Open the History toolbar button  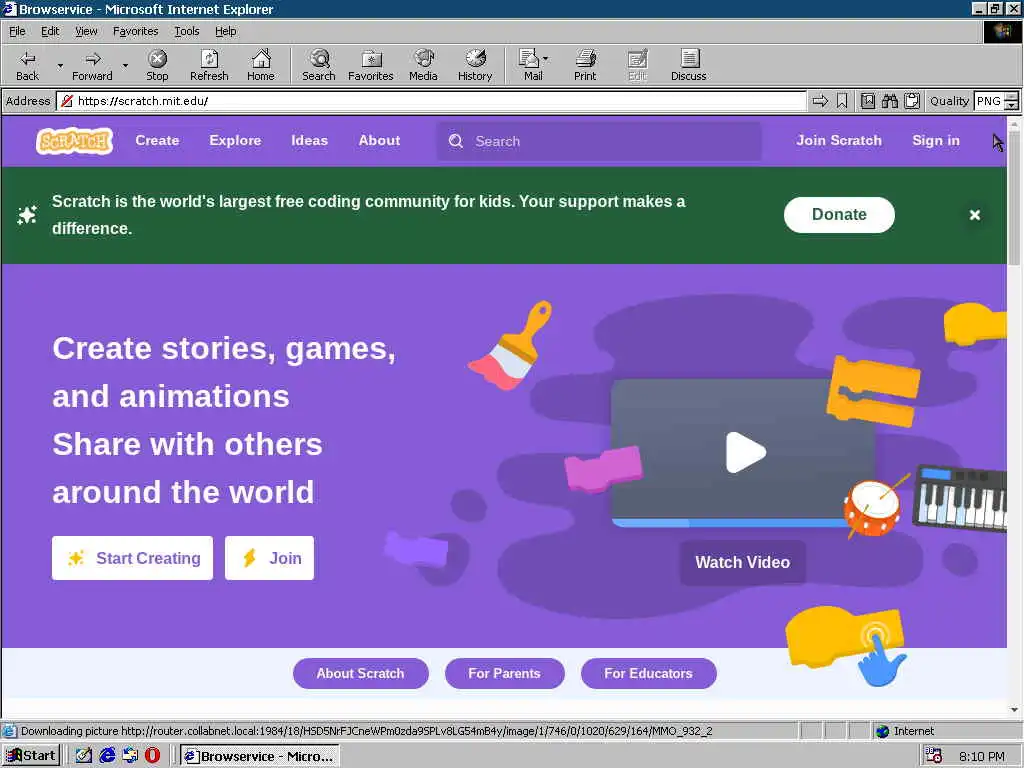click(x=475, y=65)
